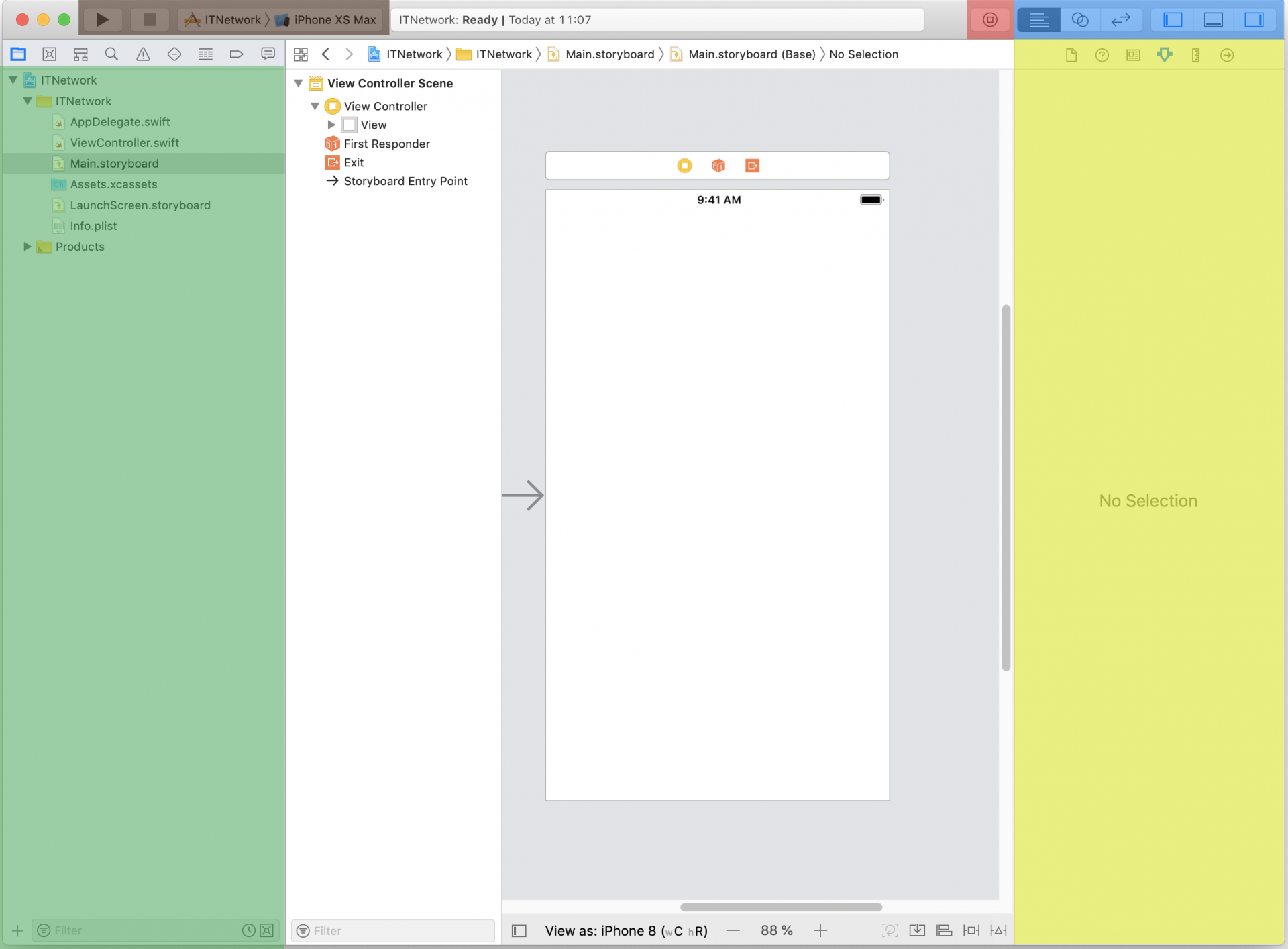The height and width of the screenshot is (949, 1288).
Task: Open the related items menu
Action: pyautogui.click(x=301, y=54)
